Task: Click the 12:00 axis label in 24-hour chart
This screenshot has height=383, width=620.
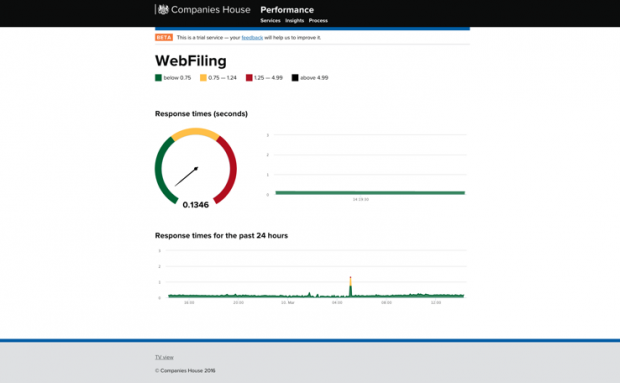Action: click(436, 303)
